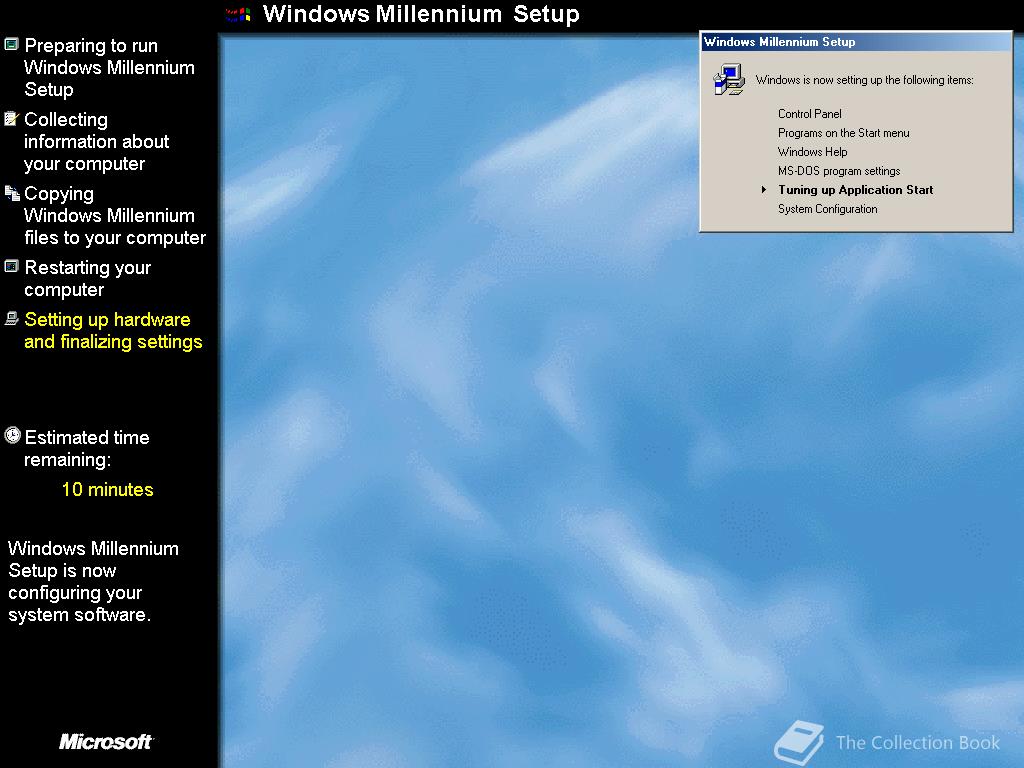This screenshot has width=1024, height=768.
Task: Select the 'Control Panel' item
Action: click(809, 114)
